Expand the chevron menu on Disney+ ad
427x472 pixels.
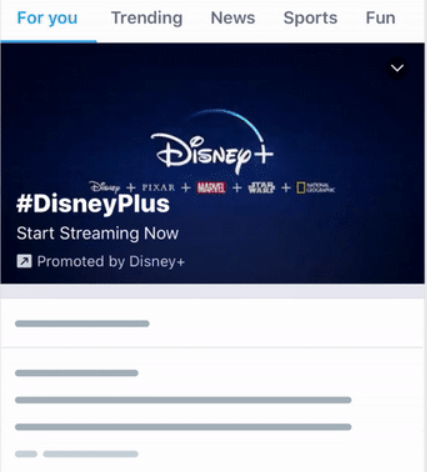(x=397, y=68)
